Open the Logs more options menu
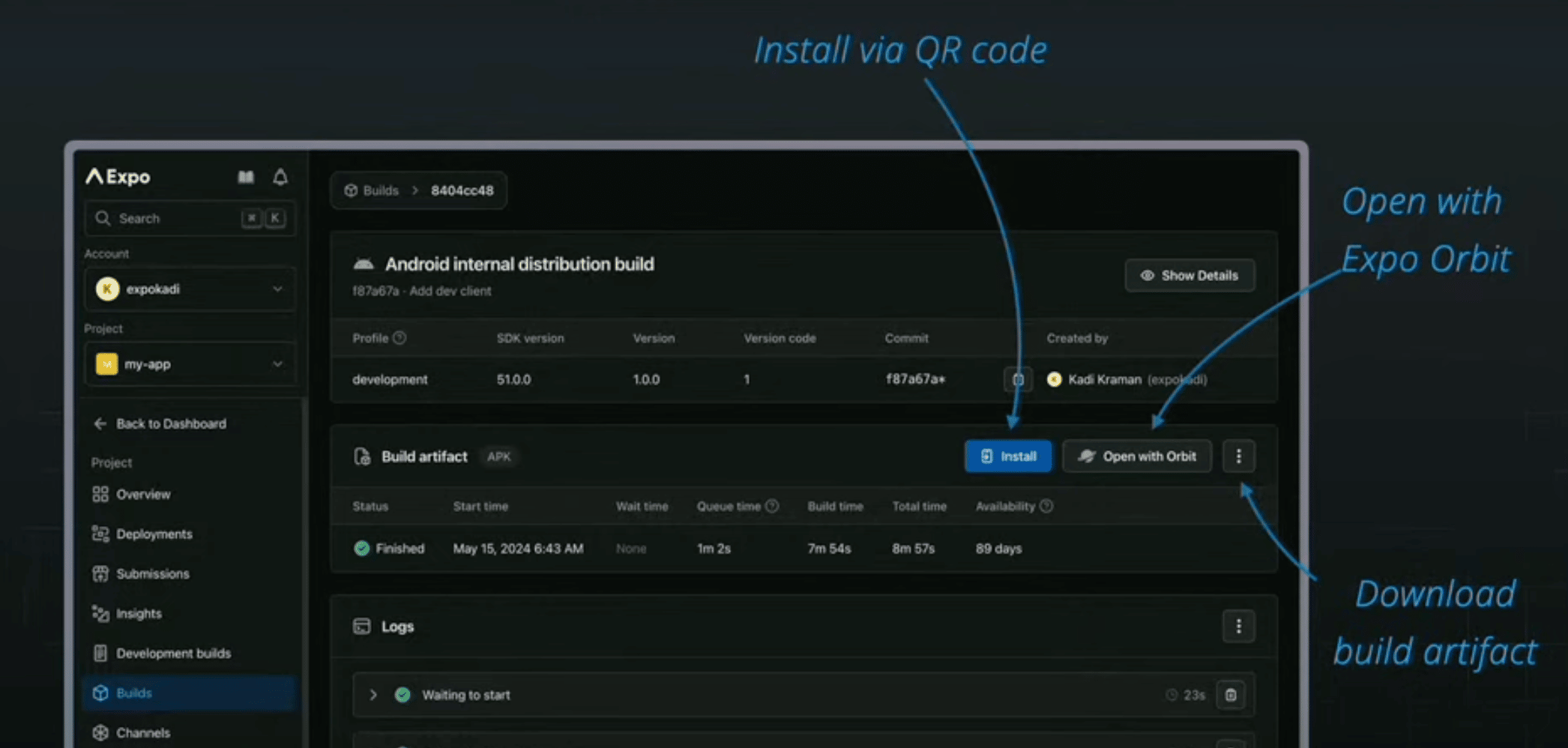 (x=1238, y=626)
